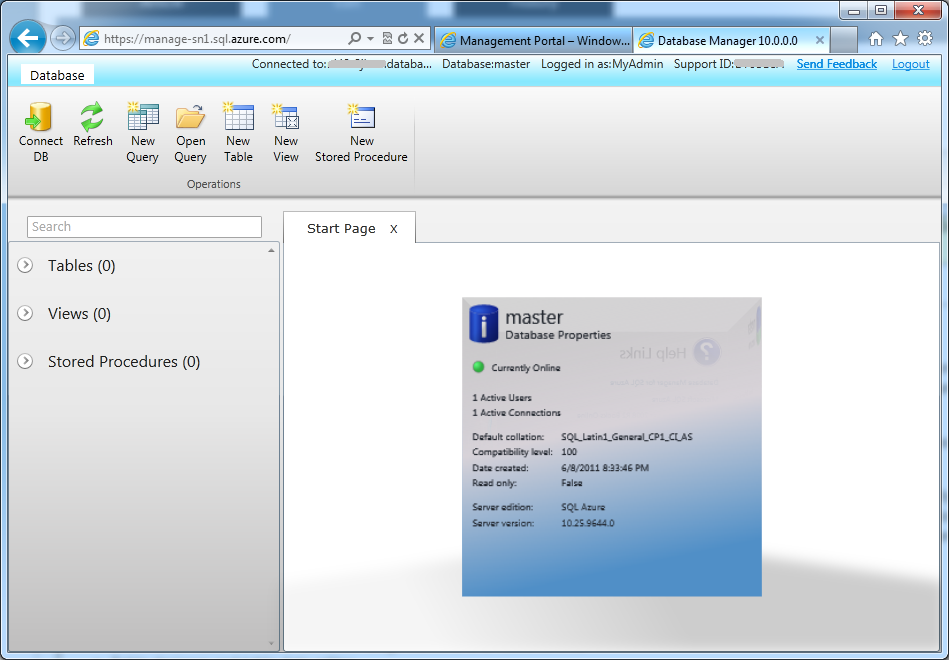This screenshot has width=949, height=660.
Task: Reload page via address bar refresh icon
Action: coord(402,39)
